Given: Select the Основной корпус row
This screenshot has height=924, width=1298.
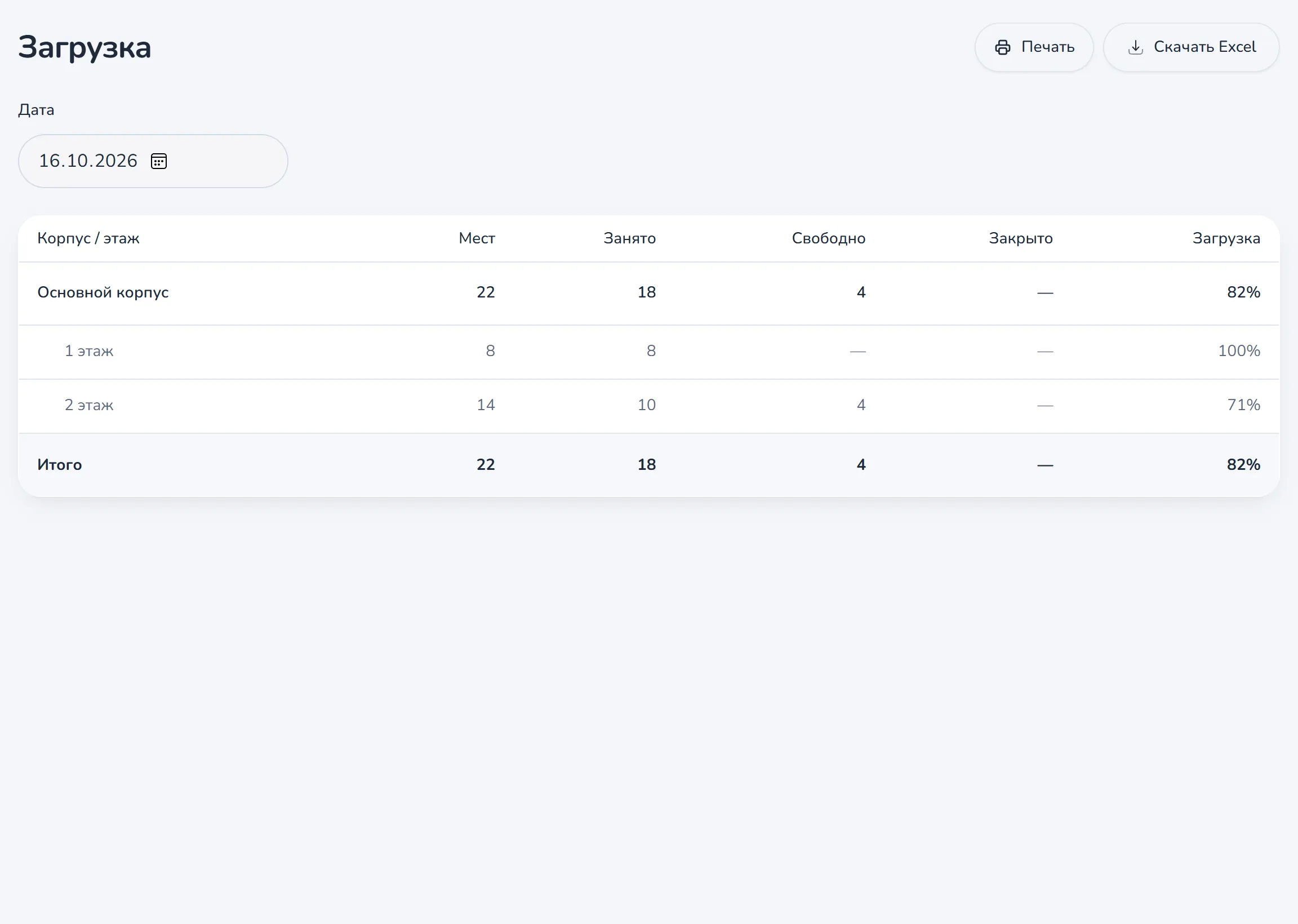Looking at the screenshot, I should click(648, 293).
